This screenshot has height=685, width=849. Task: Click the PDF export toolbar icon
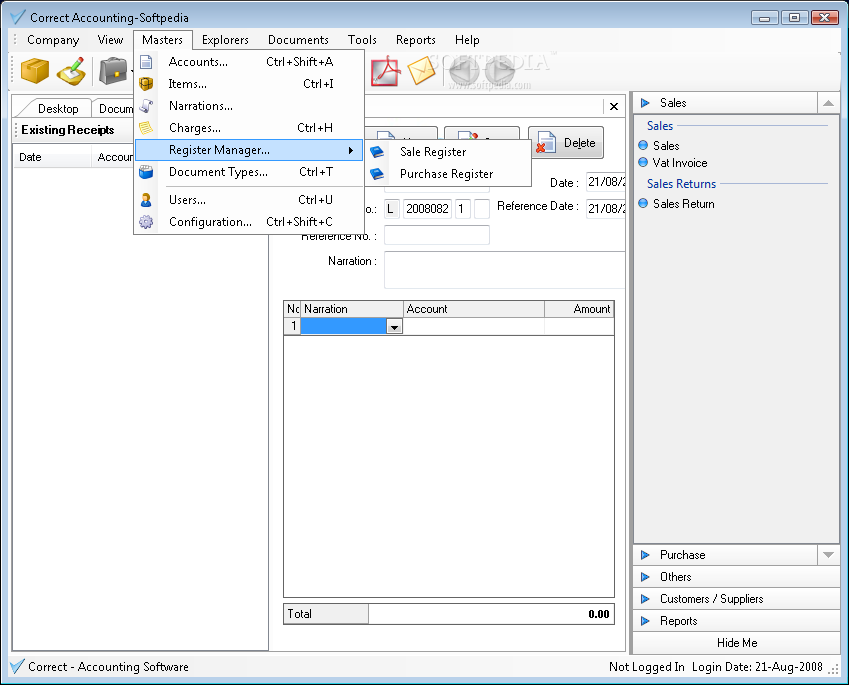pos(385,71)
